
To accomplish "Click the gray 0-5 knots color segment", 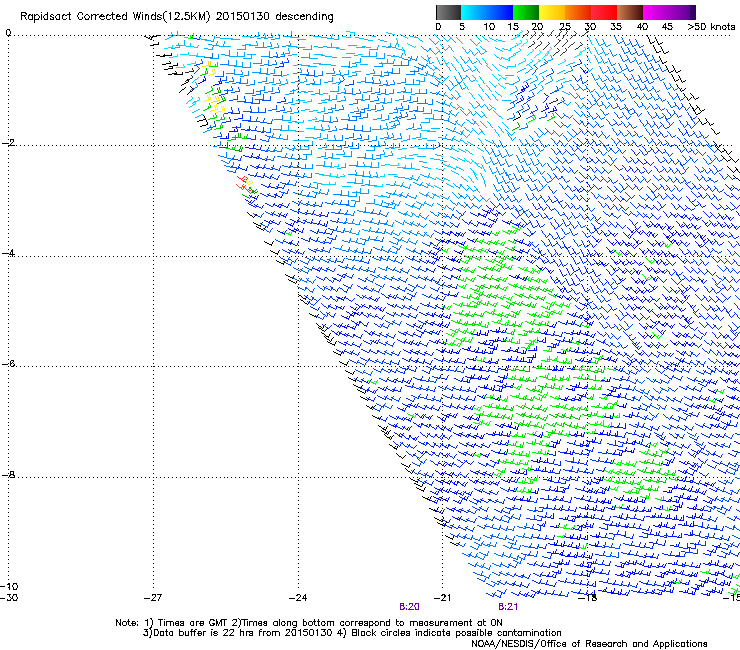I will 448,12.
